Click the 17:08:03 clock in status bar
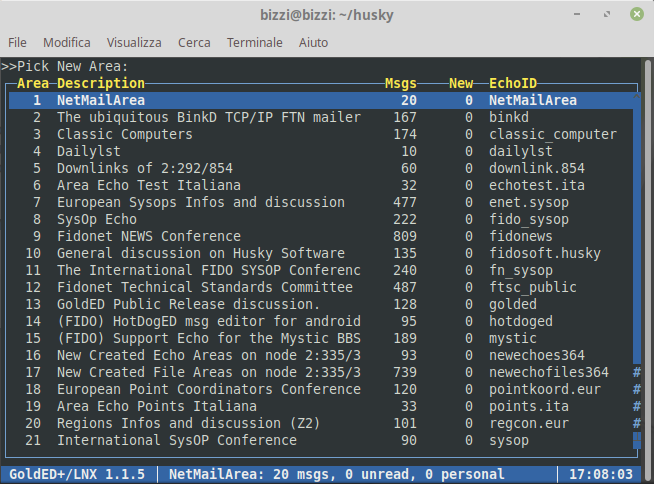This screenshot has height=484, width=654. (601, 474)
